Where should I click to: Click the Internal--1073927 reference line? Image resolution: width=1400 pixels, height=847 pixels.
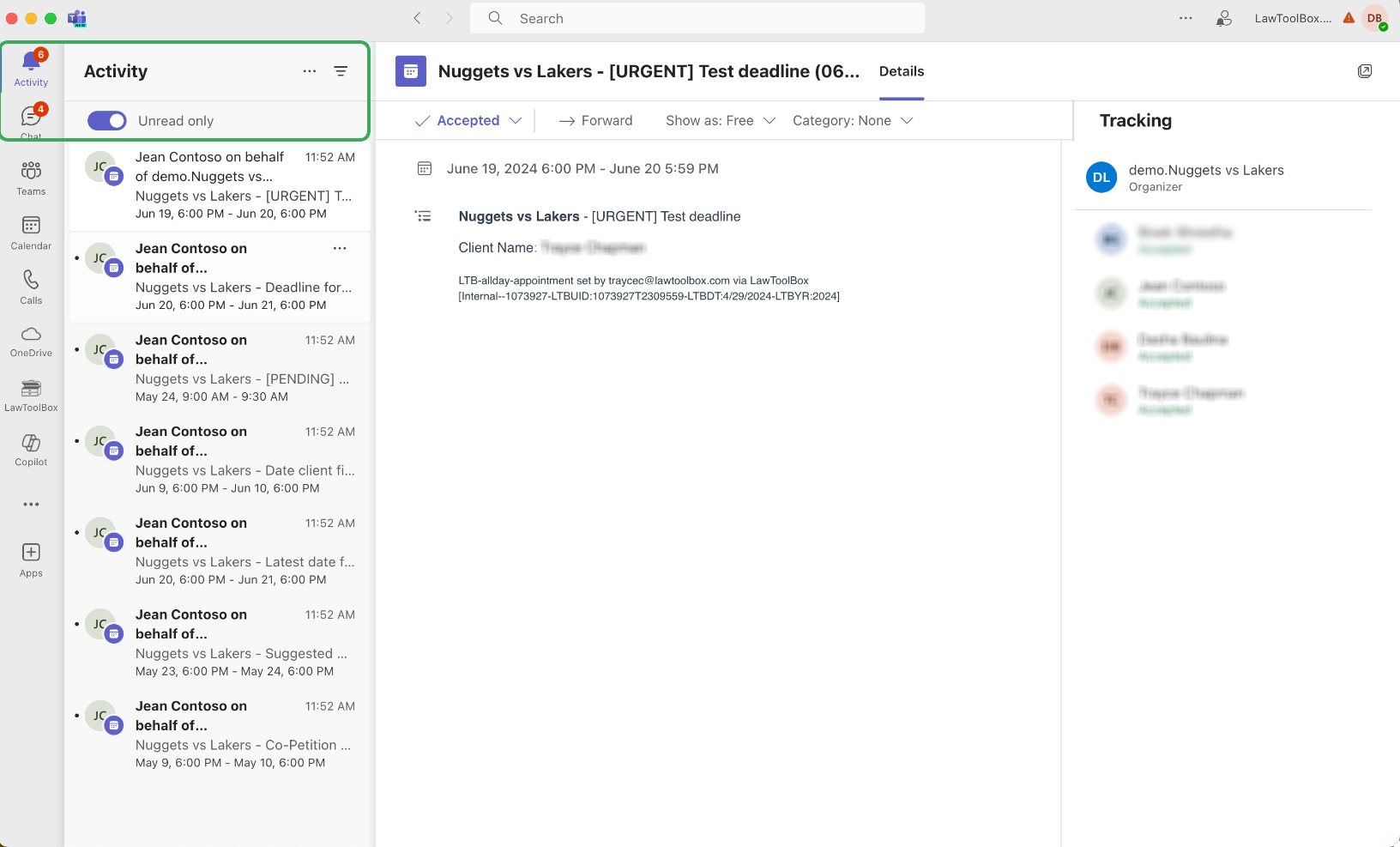point(649,296)
